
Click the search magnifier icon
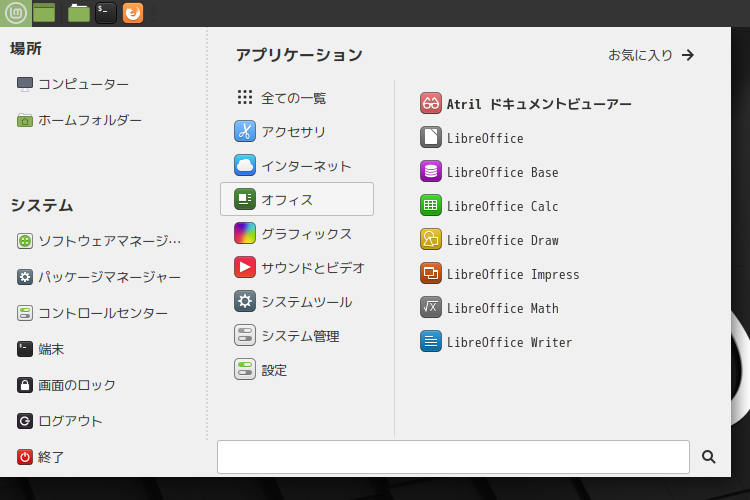click(x=709, y=457)
